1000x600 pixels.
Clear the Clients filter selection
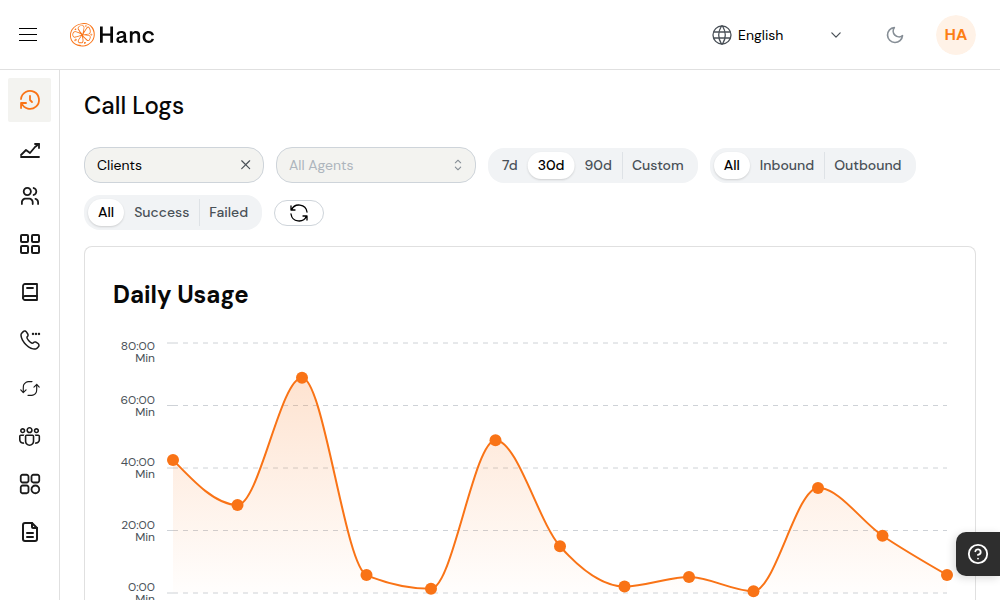[x=245, y=165]
